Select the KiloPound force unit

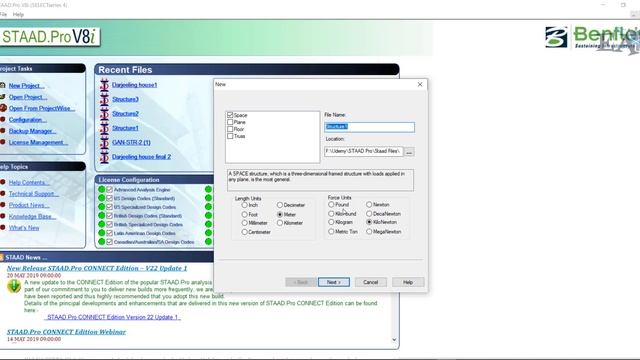pyautogui.click(x=331, y=213)
